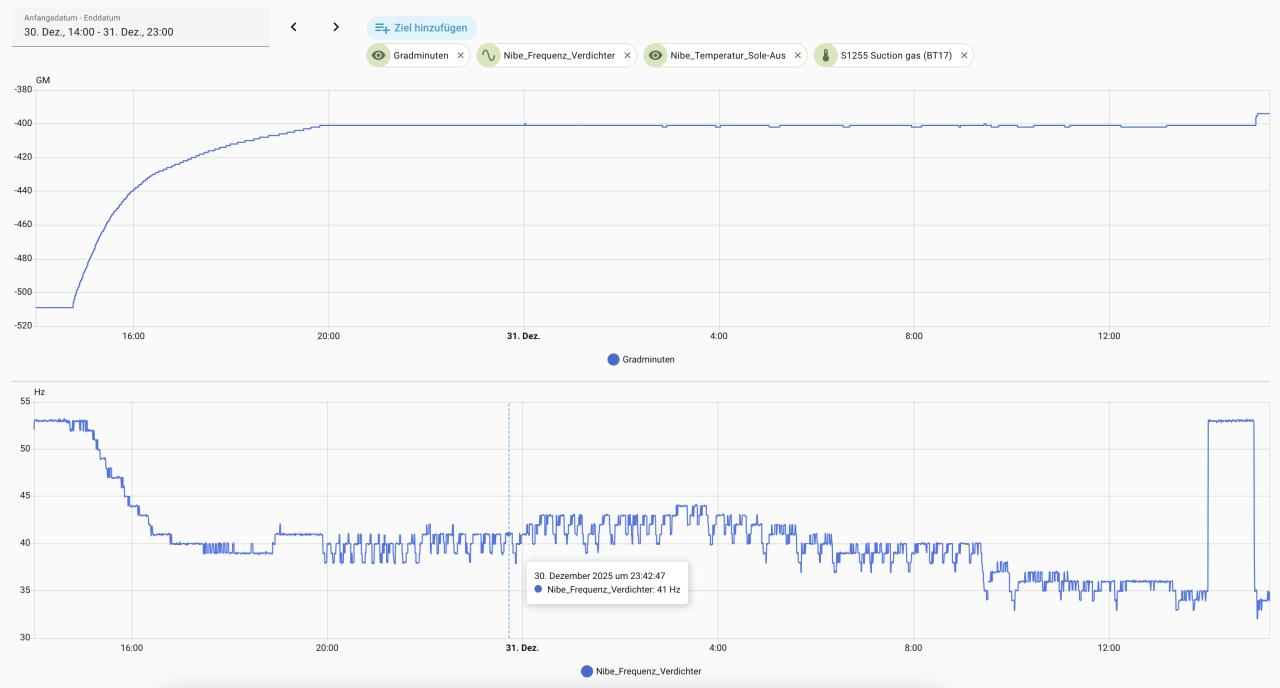Click the '31. Dez.' label on the Gradminuten chart axis
This screenshot has width=1280, height=688.
523,336
